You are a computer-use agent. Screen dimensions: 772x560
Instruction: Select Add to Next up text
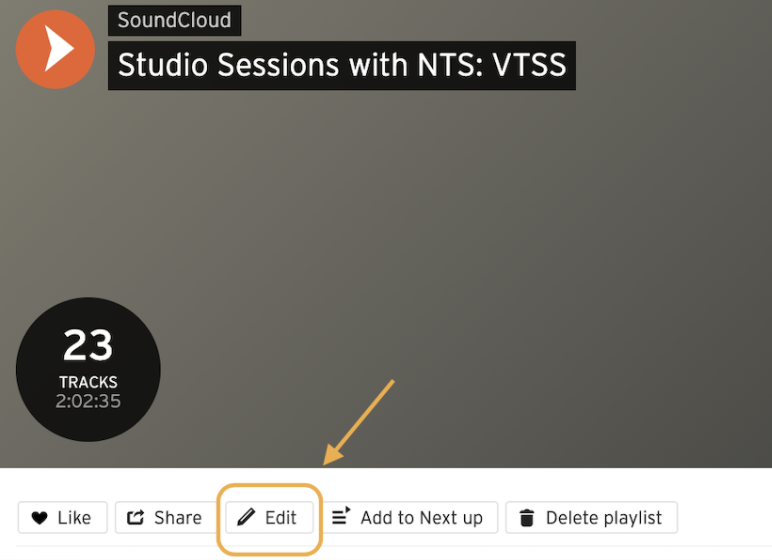421,518
